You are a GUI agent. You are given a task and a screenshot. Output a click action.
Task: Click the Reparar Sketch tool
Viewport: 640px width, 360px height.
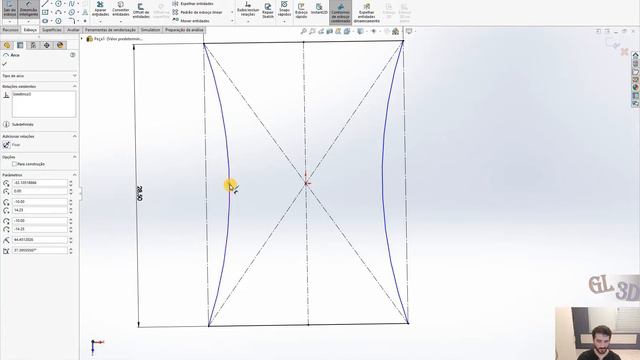pyautogui.click(x=268, y=11)
